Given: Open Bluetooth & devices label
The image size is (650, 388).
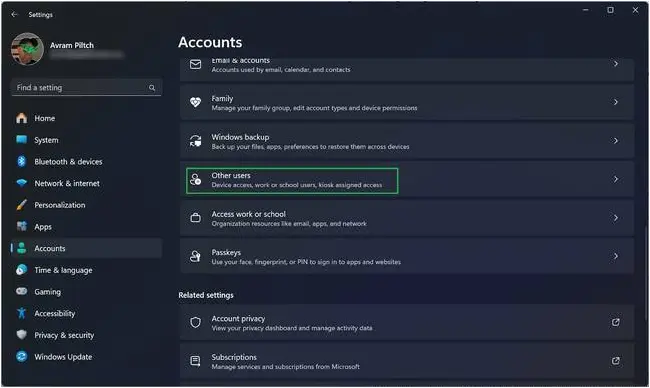Looking at the screenshot, I should click(x=68, y=162).
